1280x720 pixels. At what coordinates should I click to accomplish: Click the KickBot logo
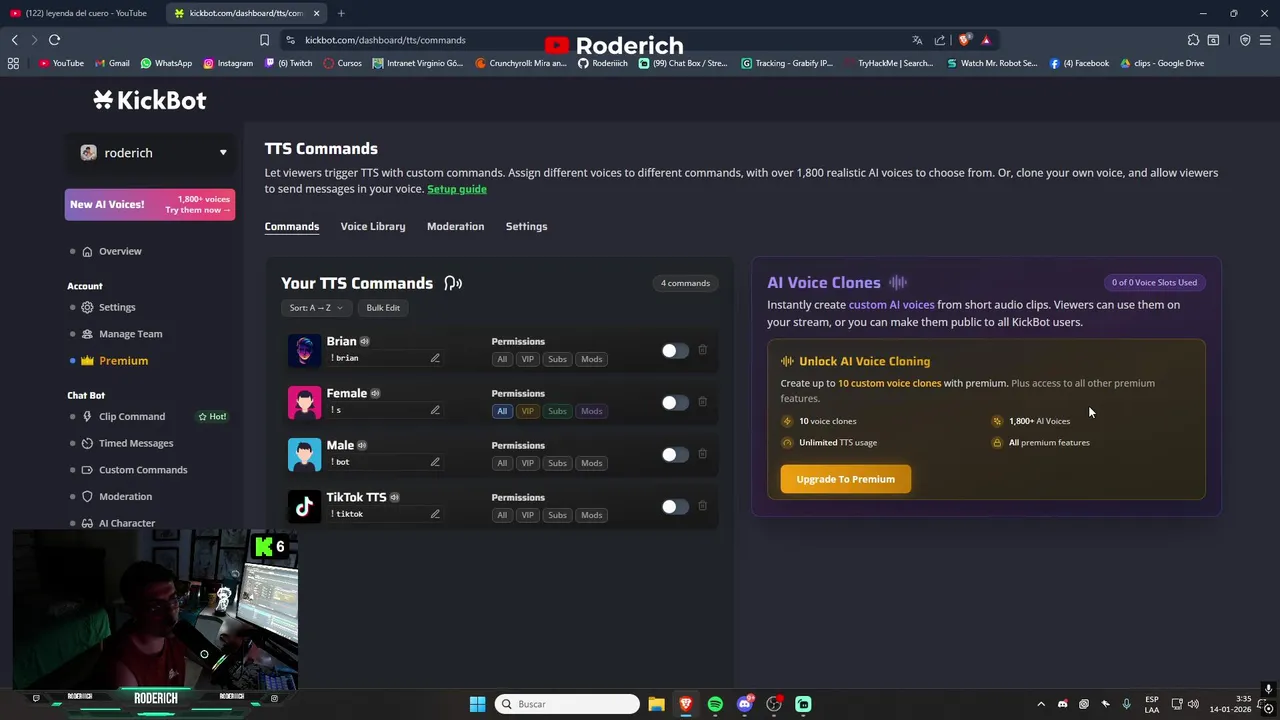[x=150, y=100]
